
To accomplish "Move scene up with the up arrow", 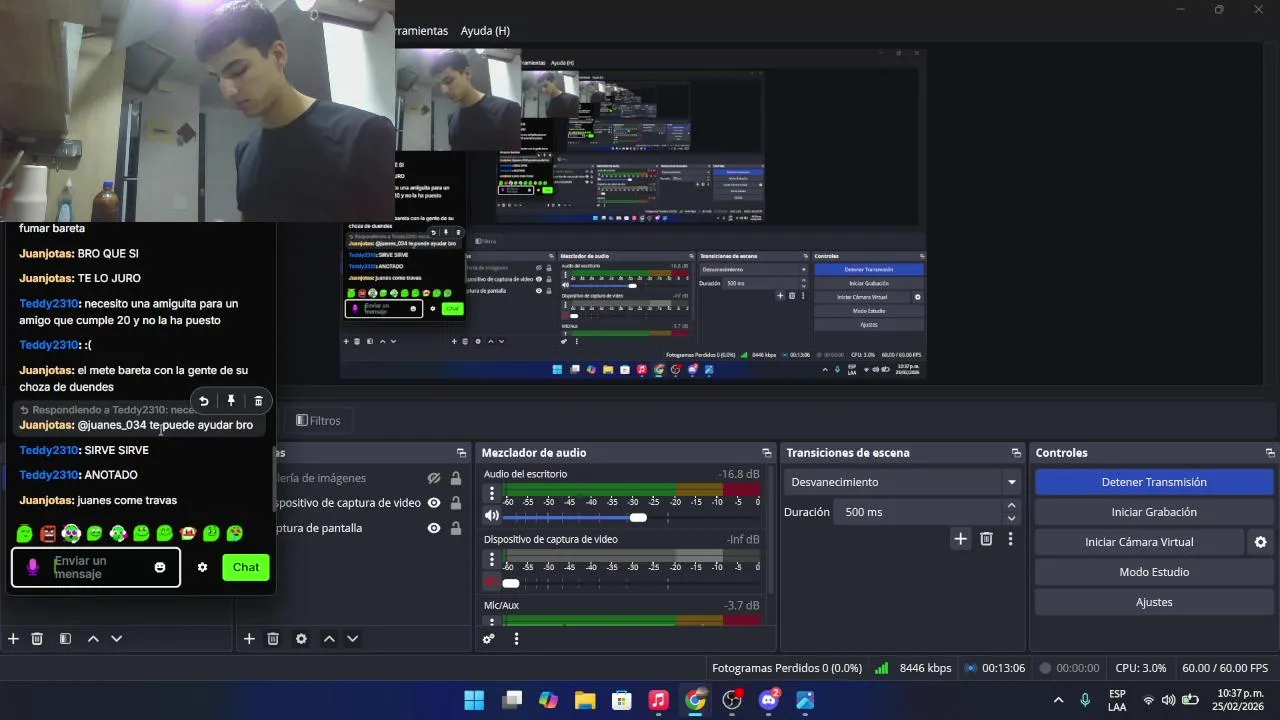I will [93, 638].
